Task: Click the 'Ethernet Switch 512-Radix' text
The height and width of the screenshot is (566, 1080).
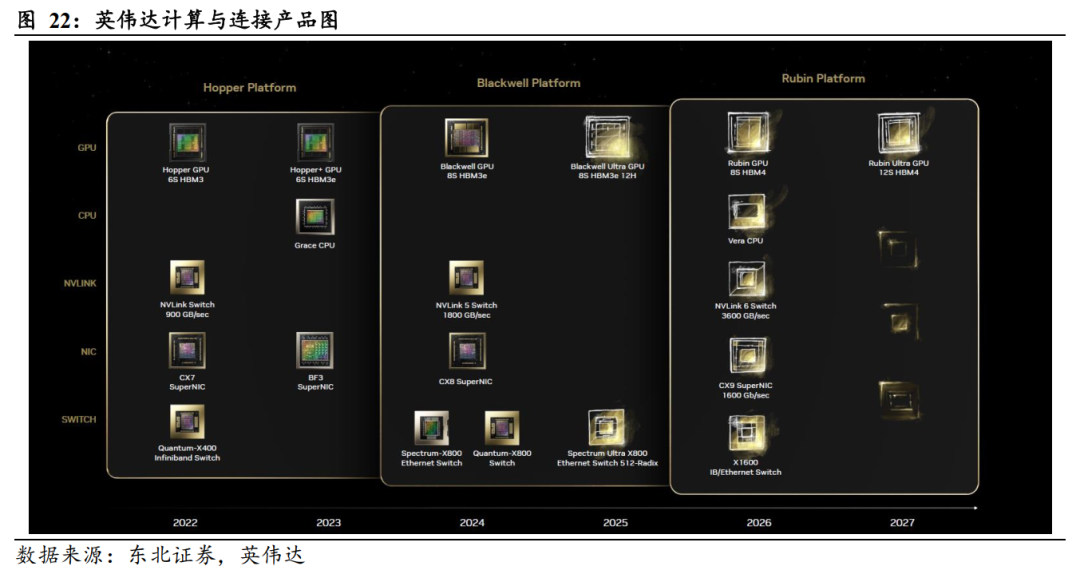Action: coord(607,463)
